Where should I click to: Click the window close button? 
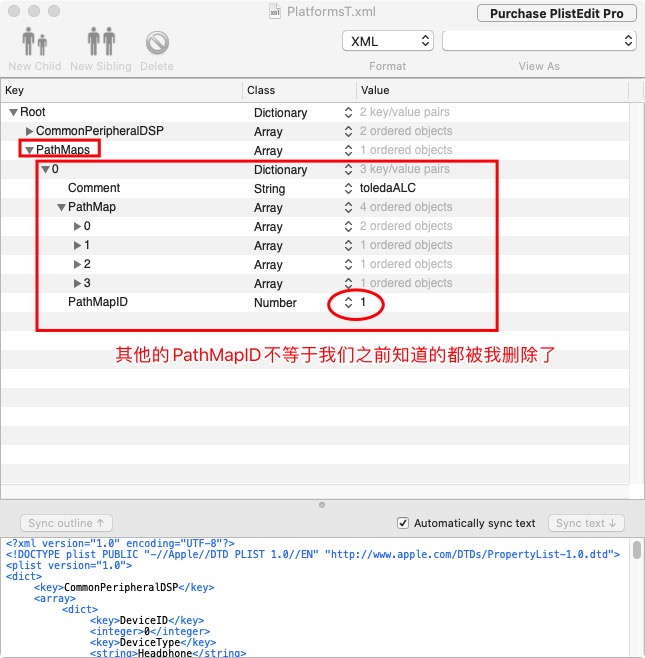pyautogui.click(x=14, y=11)
